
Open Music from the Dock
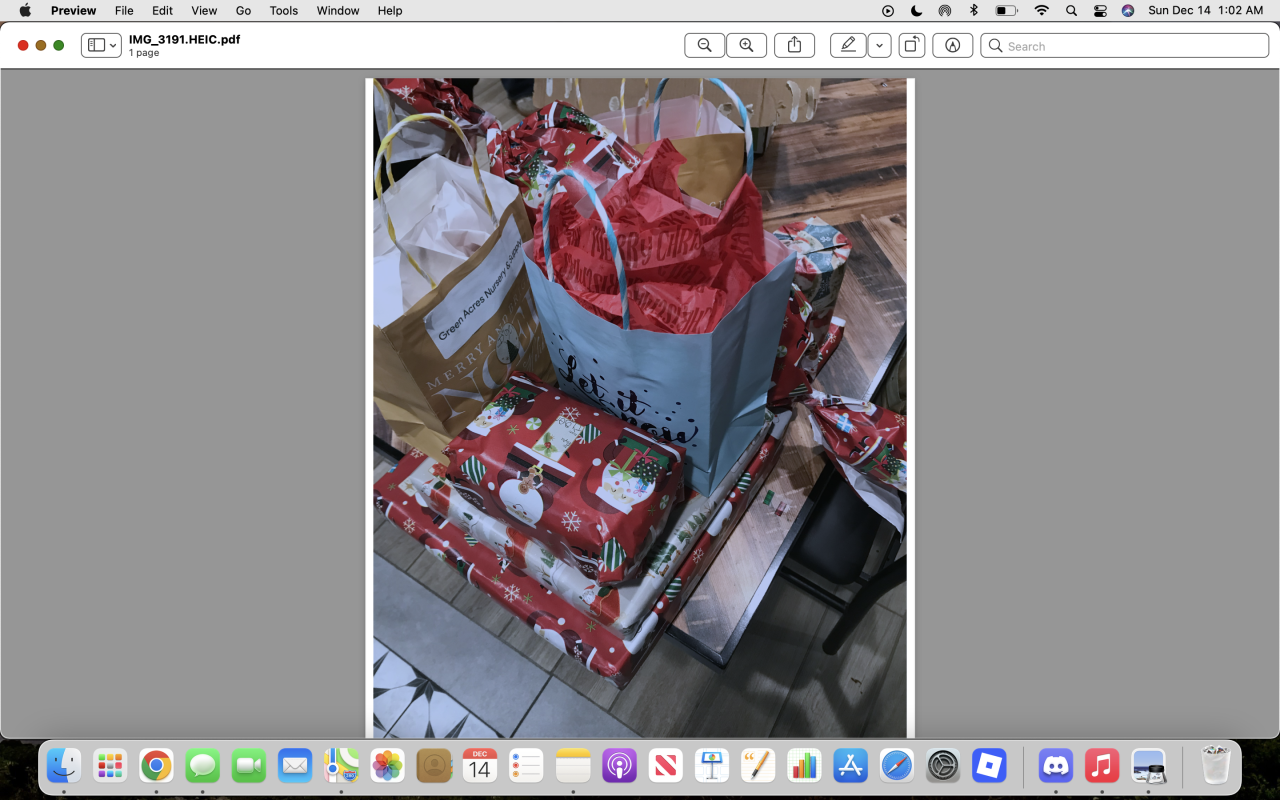tap(1102, 767)
